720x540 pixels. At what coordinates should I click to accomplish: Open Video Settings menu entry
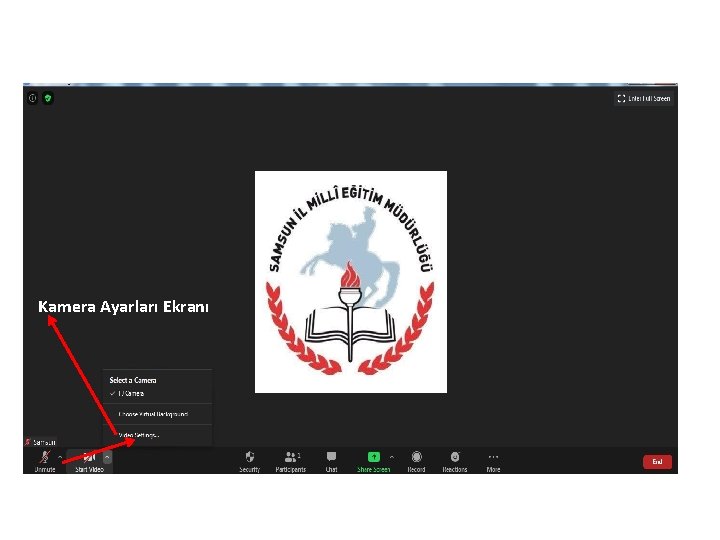(157, 435)
